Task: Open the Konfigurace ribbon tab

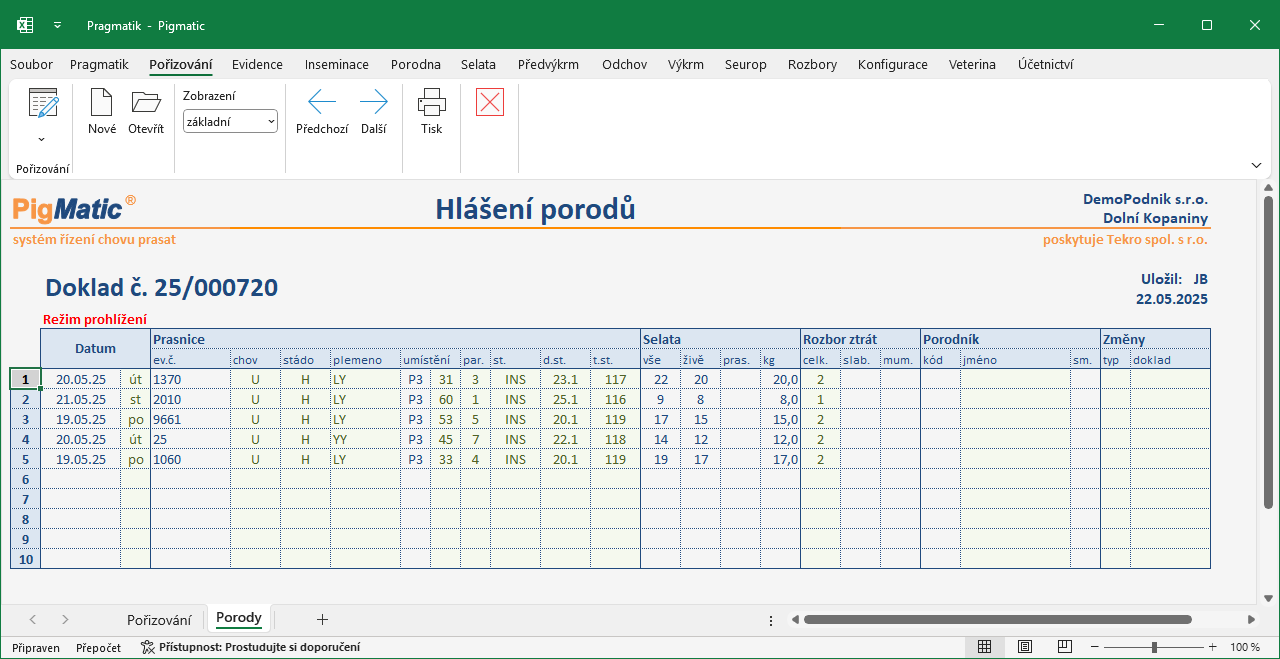Action: [x=893, y=64]
